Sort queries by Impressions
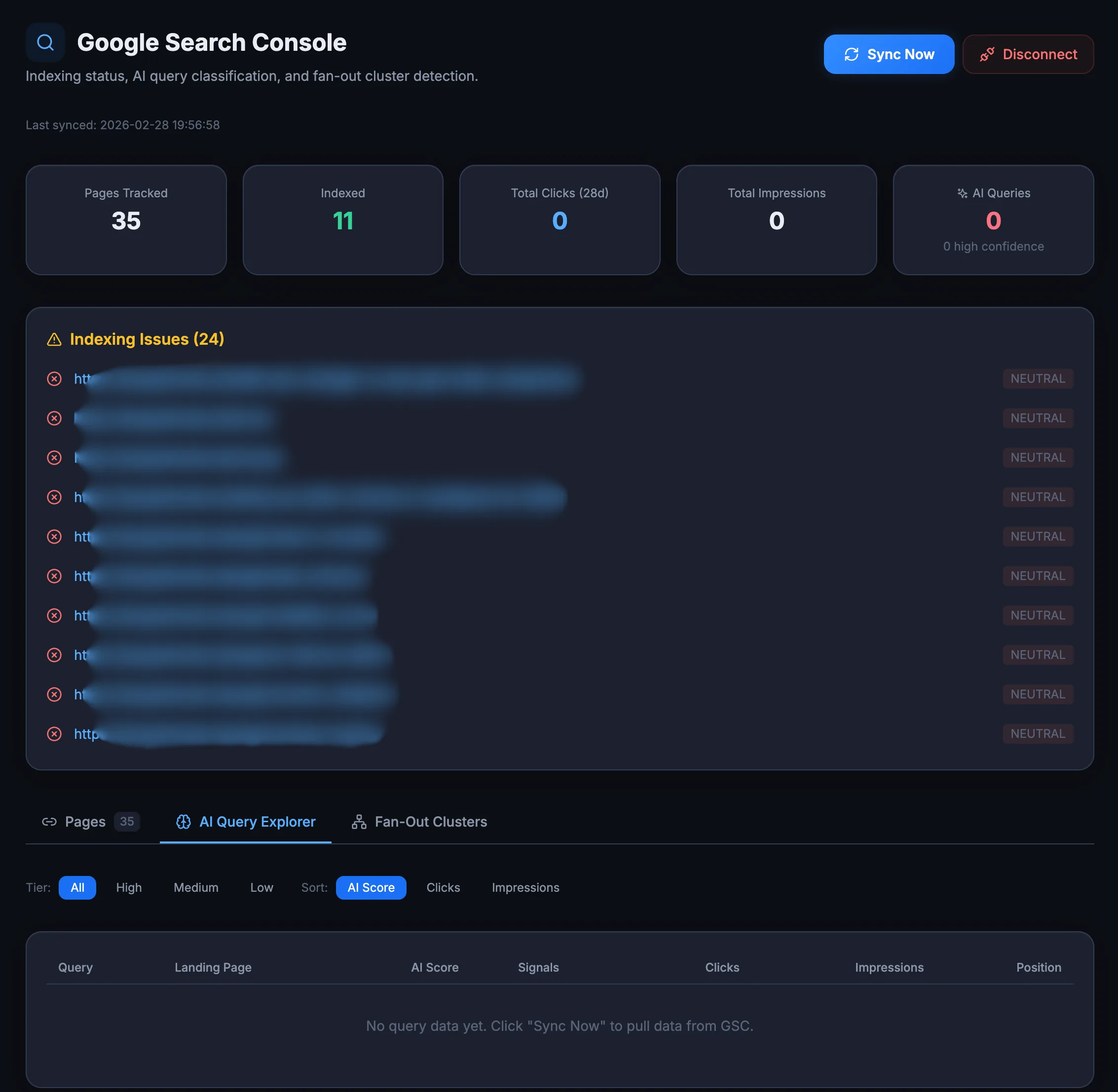The image size is (1118, 1092). tap(525, 887)
